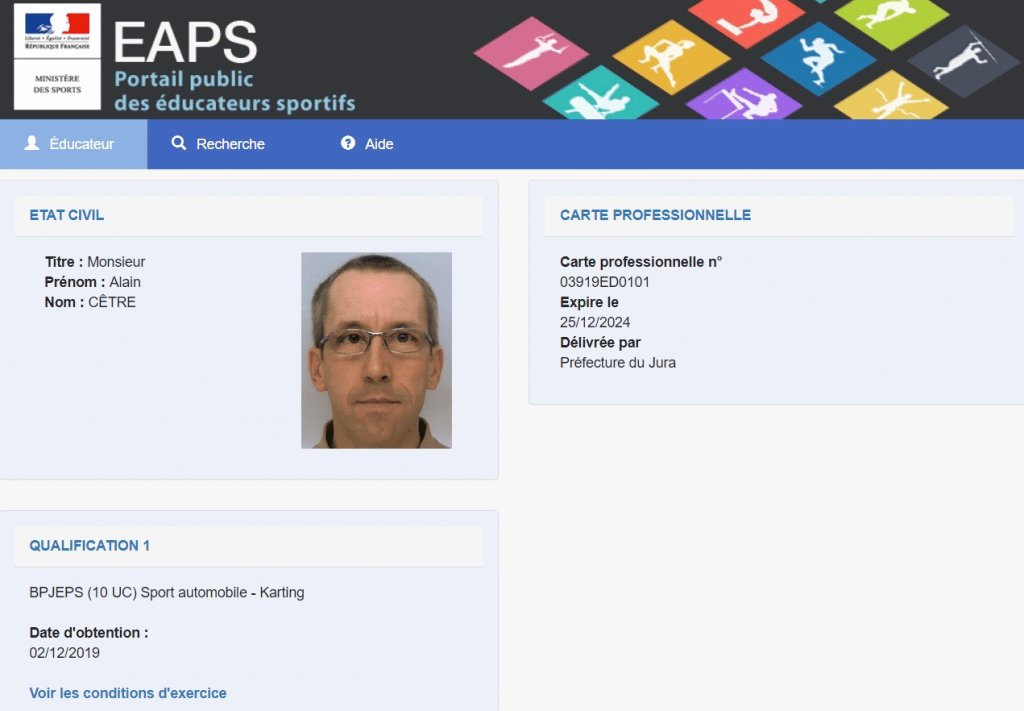Screen dimensions: 1024x711
Task: Click the question mark icon beside Aide
Action: pyautogui.click(x=348, y=144)
